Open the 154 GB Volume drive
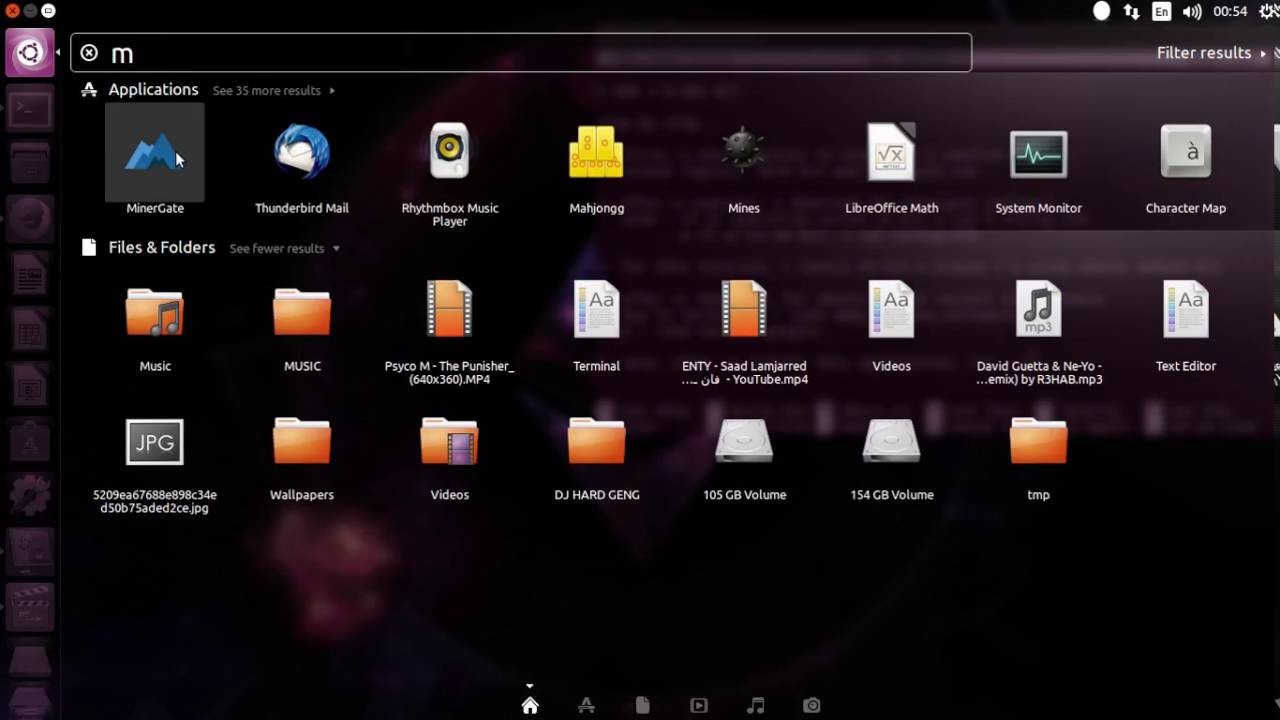 tap(891, 443)
